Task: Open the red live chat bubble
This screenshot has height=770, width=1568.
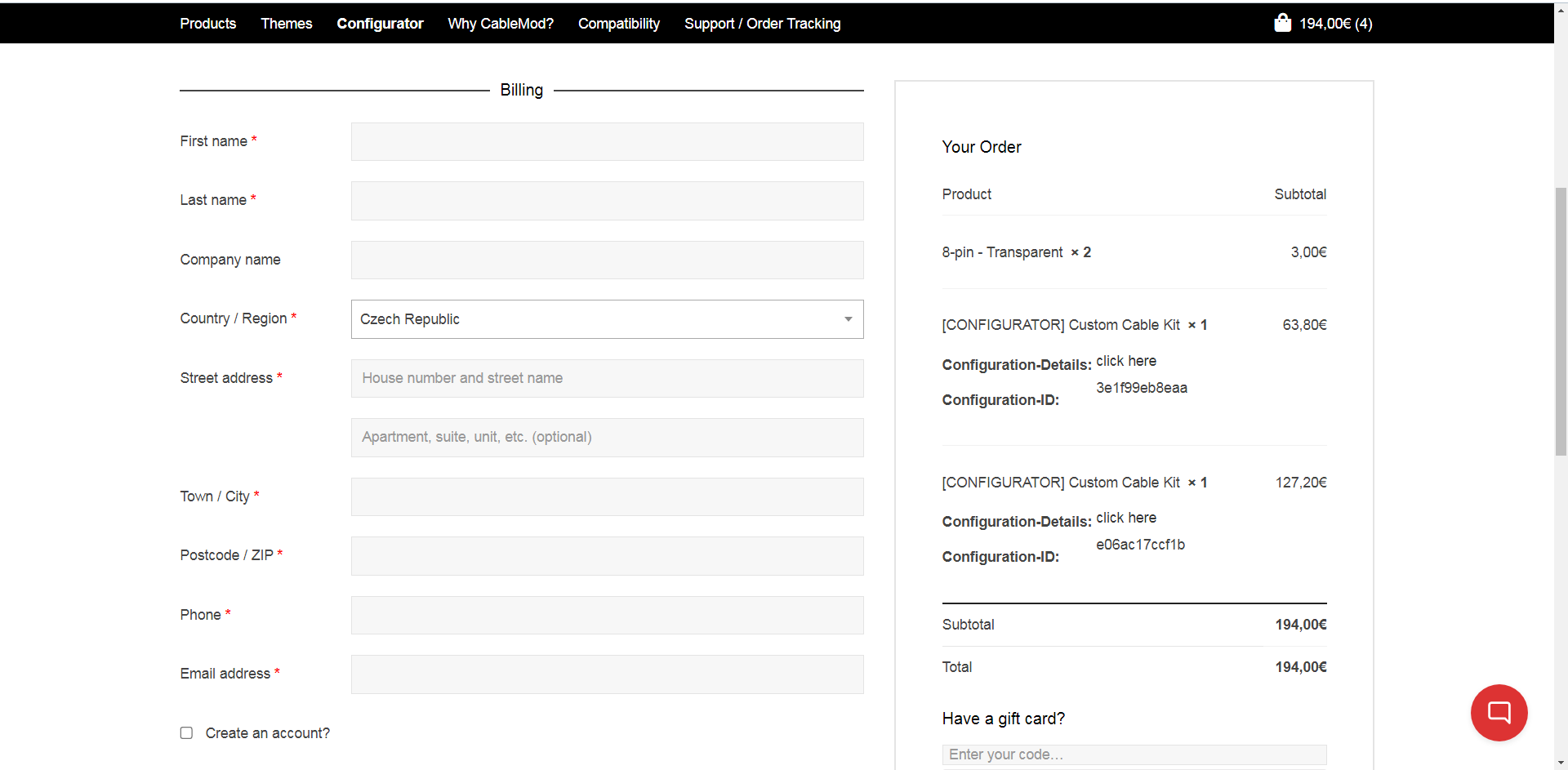Action: click(x=1499, y=712)
